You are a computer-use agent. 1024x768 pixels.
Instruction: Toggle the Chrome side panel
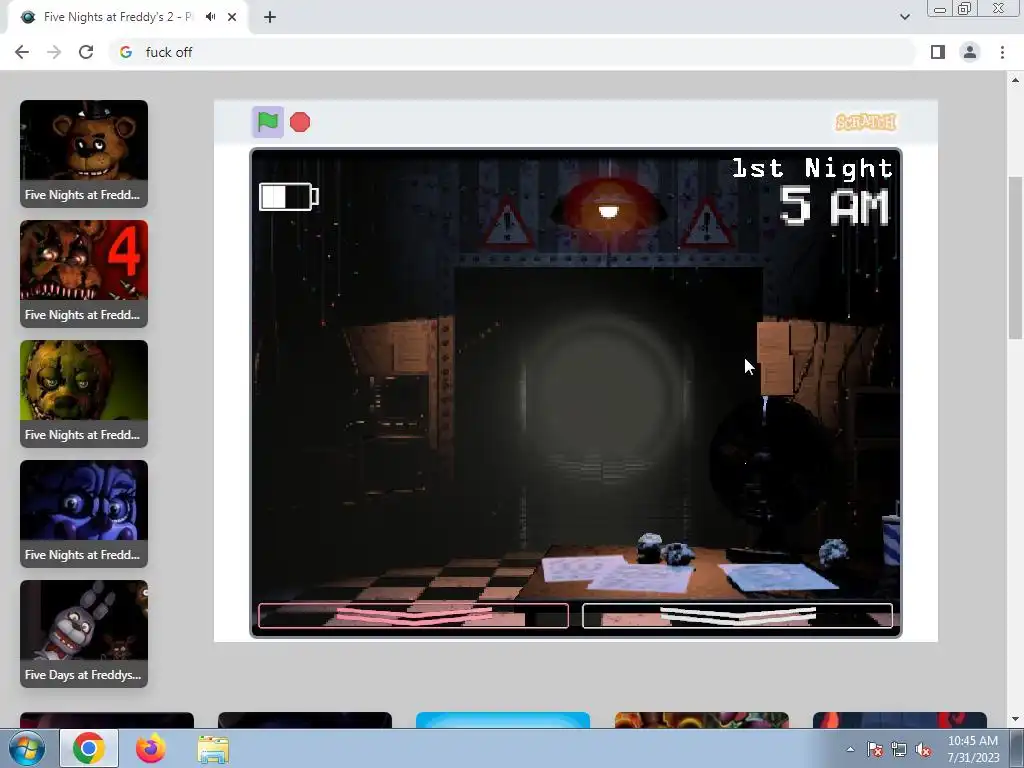(x=938, y=52)
